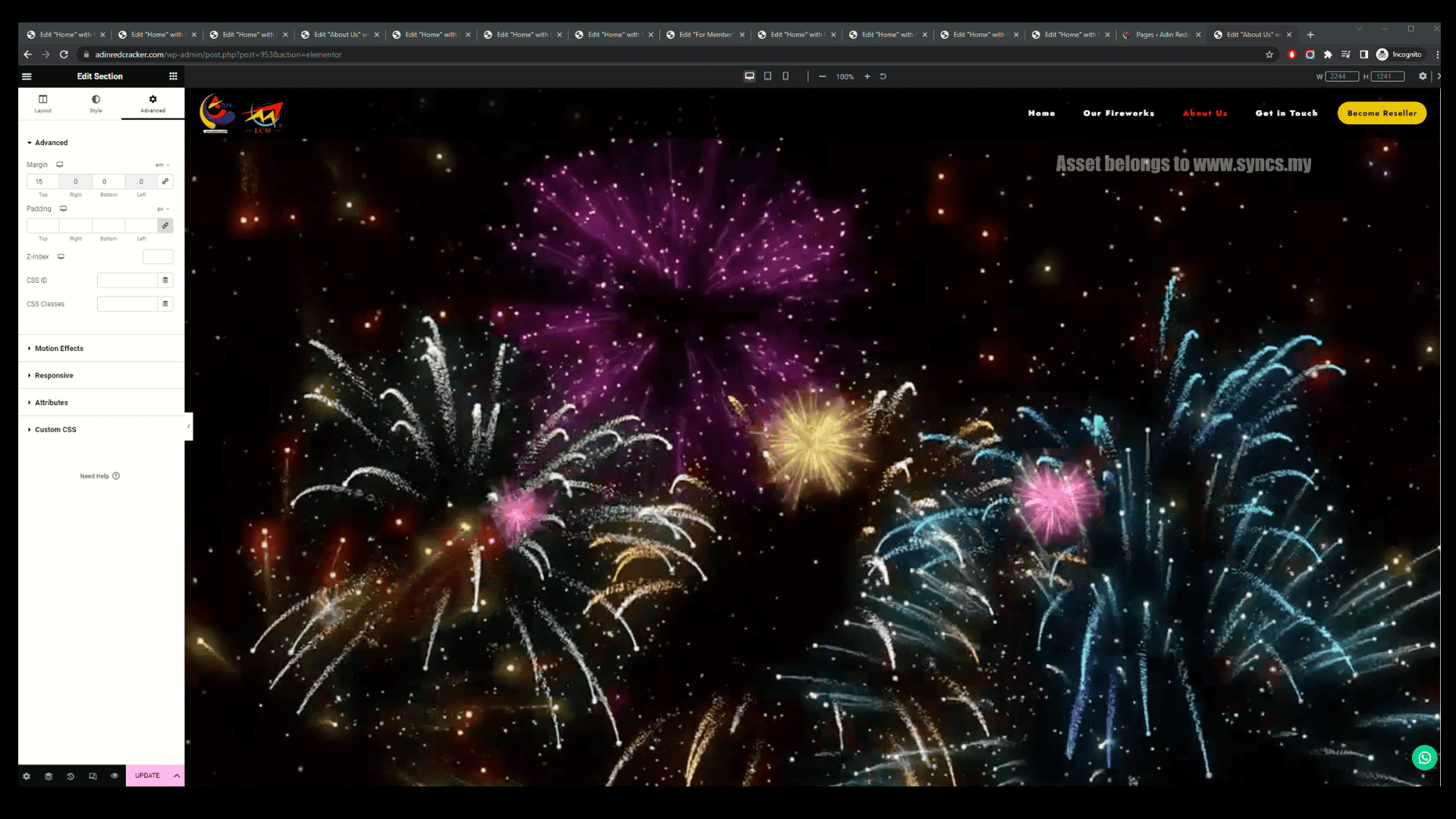Edit the Margin Bottom value

(108, 181)
